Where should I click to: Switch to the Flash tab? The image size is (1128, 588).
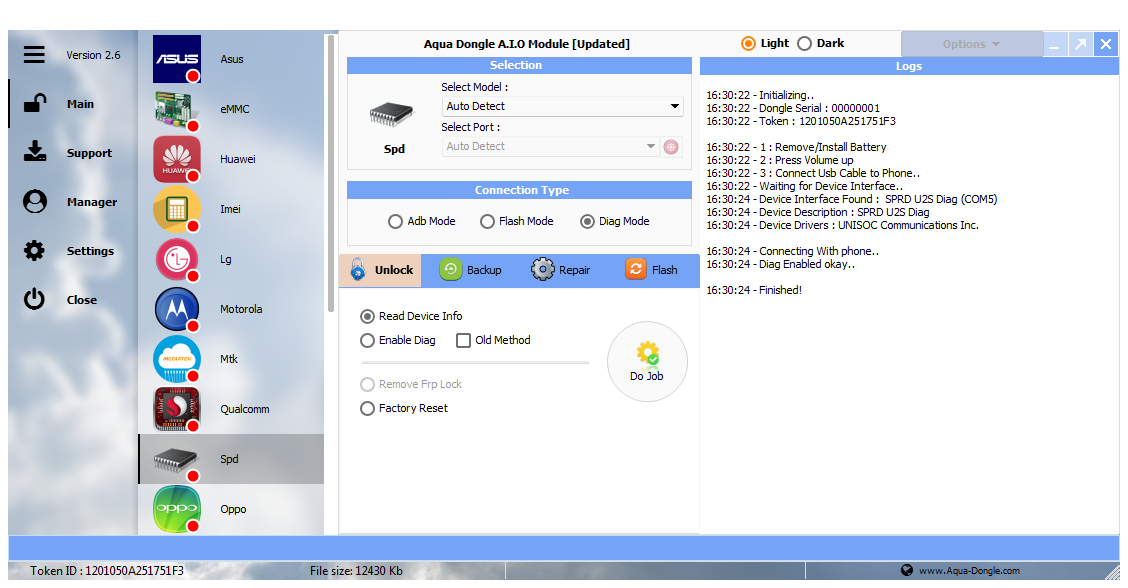(x=652, y=271)
